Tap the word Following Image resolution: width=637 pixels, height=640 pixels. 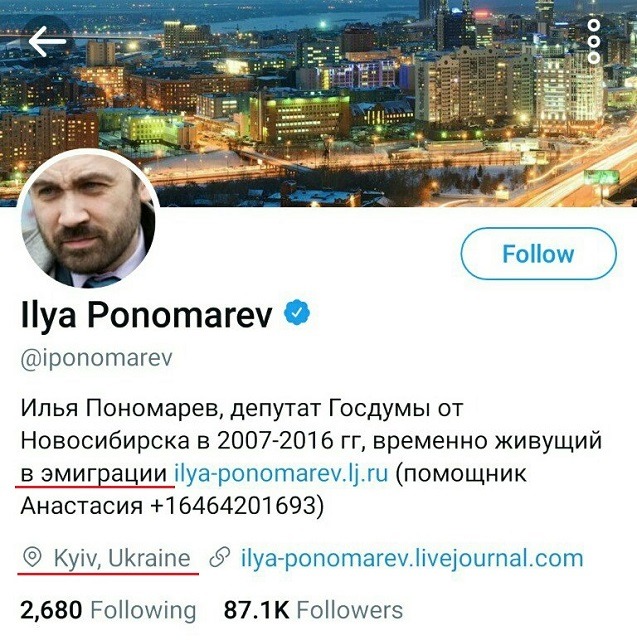coord(143,610)
